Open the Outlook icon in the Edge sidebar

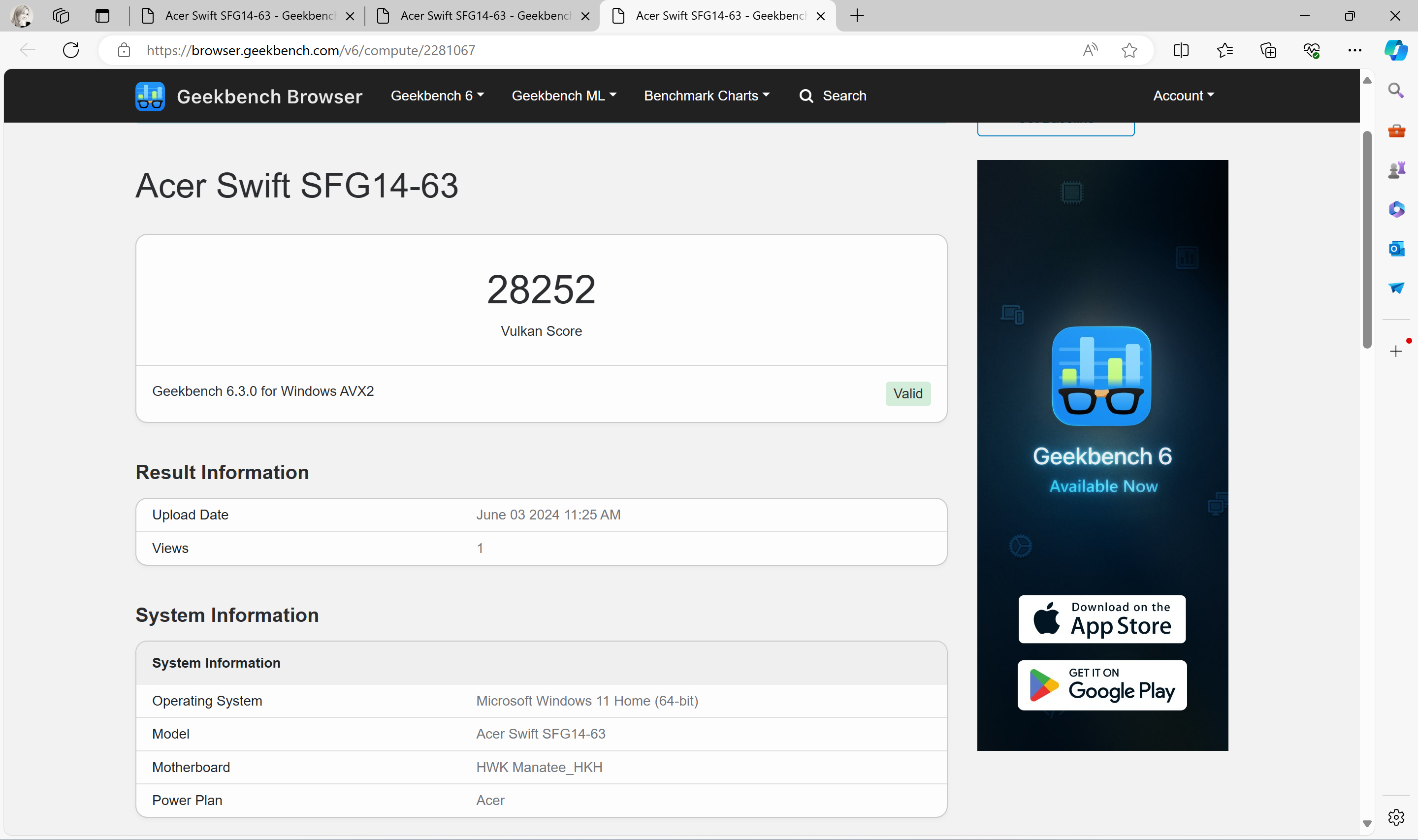click(1396, 249)
